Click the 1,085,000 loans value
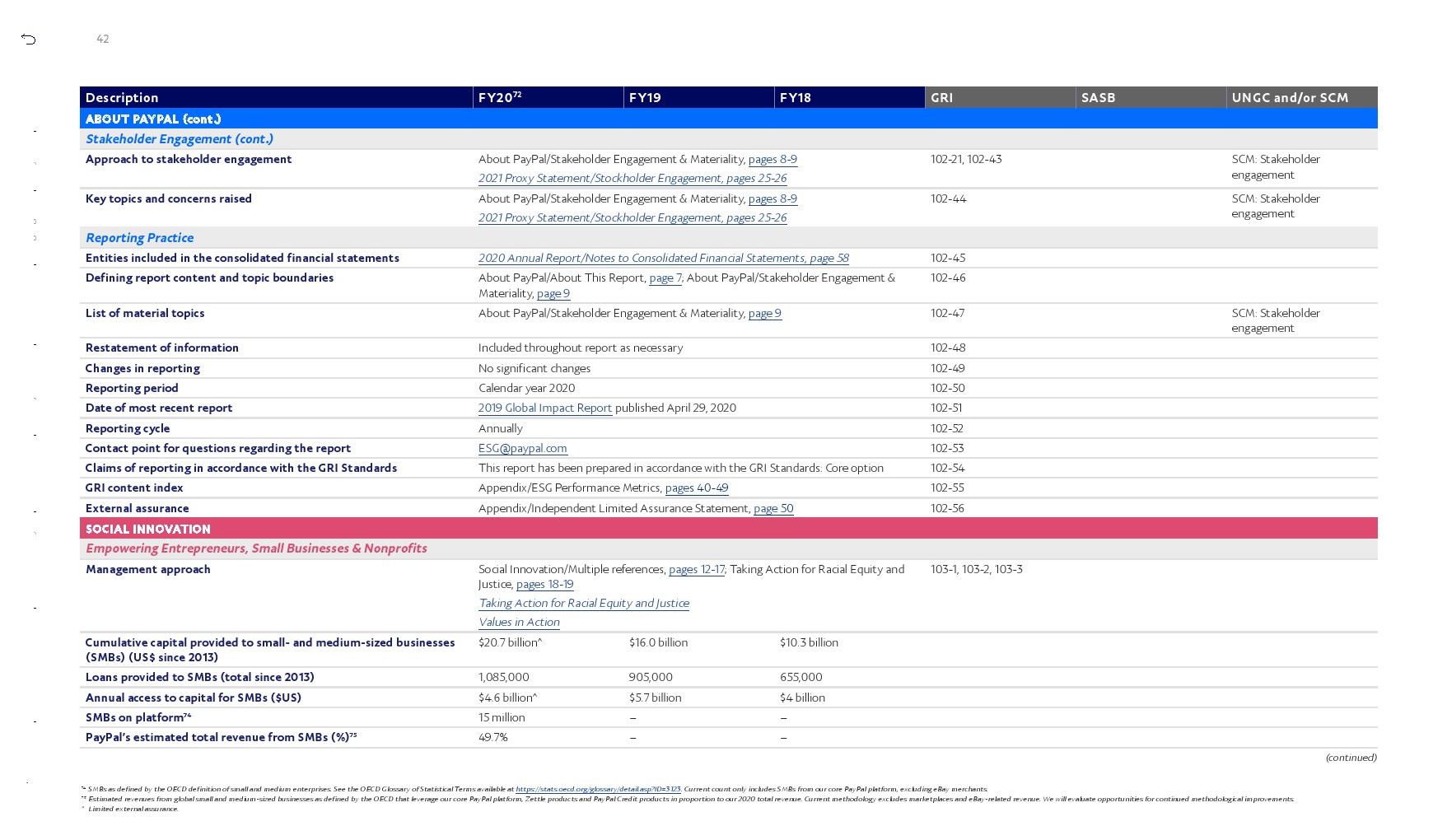 [504, 678]
